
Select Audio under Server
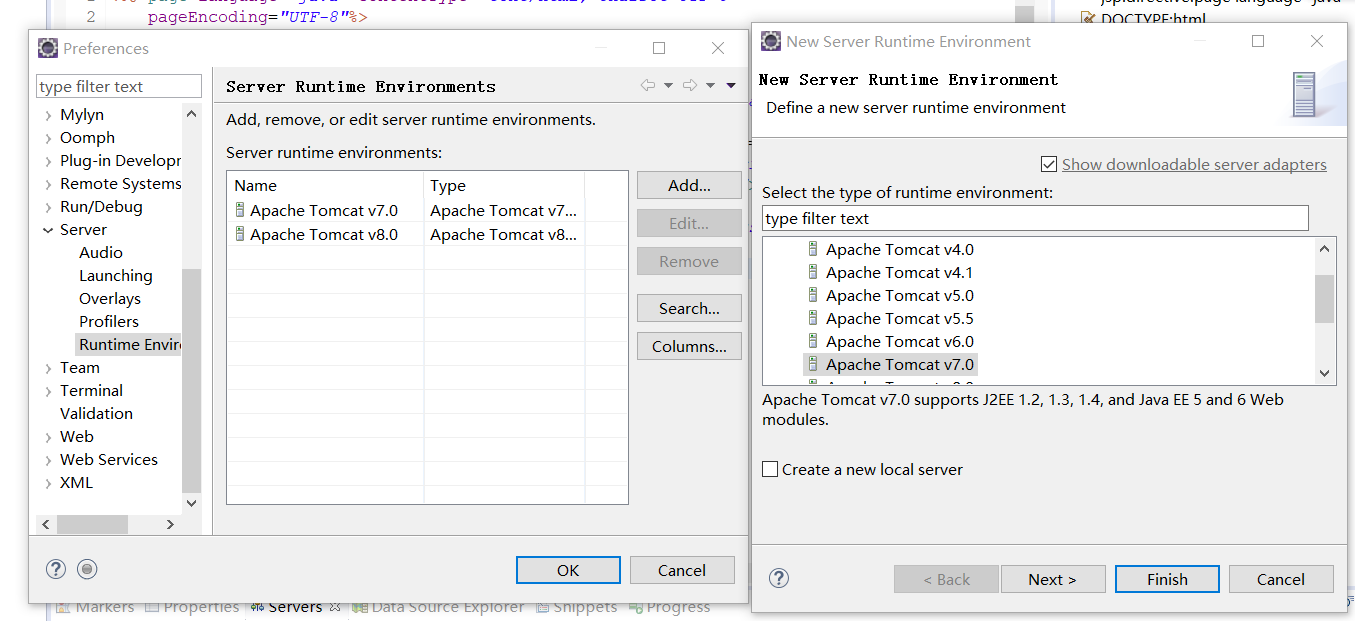[x=101, y=253]
